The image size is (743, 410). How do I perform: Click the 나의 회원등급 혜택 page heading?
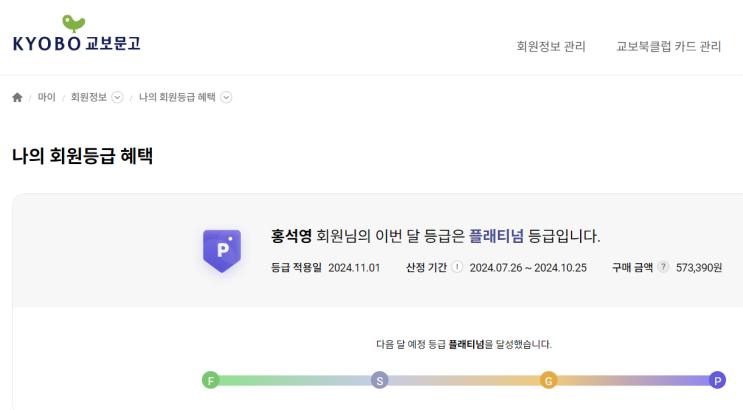point(82,156)
